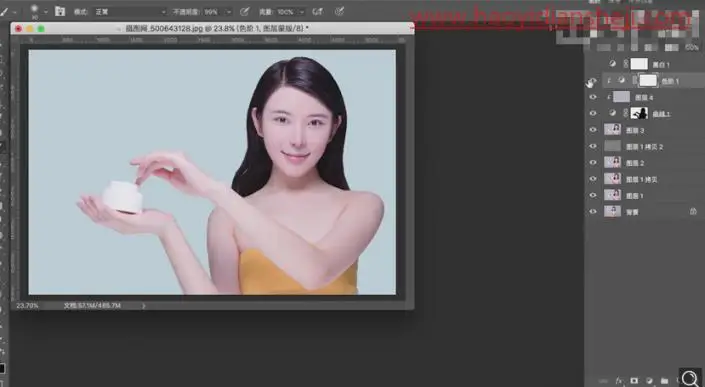Click the lock icon on 背景 layer
705x387 pixels.
click(x=693, y=211)
